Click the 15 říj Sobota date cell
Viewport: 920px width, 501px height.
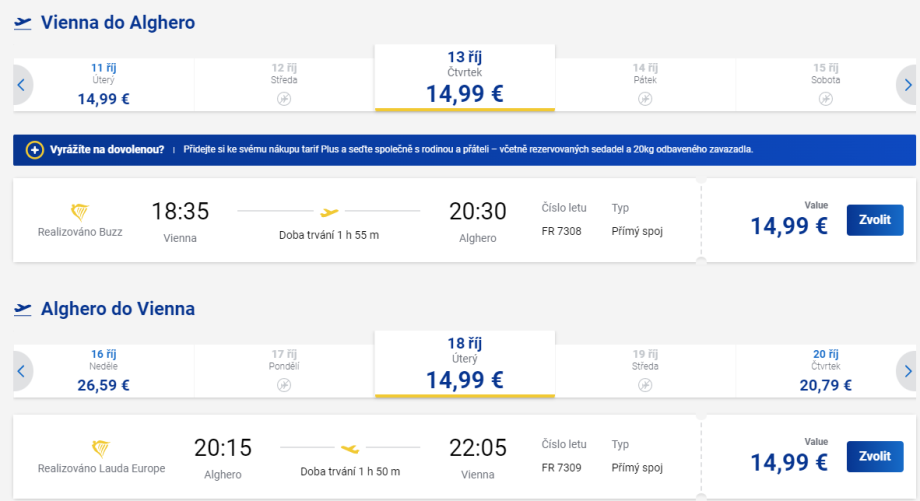coord(825,84)
